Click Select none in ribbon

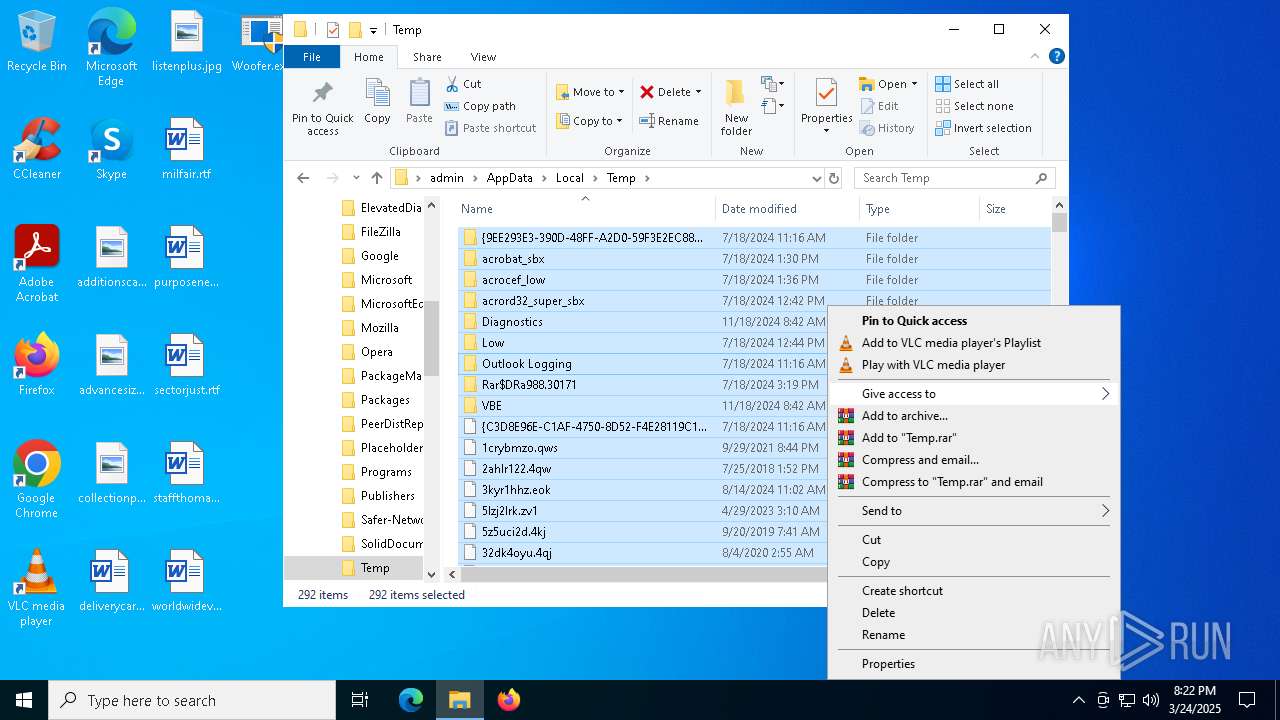(974, 106)
